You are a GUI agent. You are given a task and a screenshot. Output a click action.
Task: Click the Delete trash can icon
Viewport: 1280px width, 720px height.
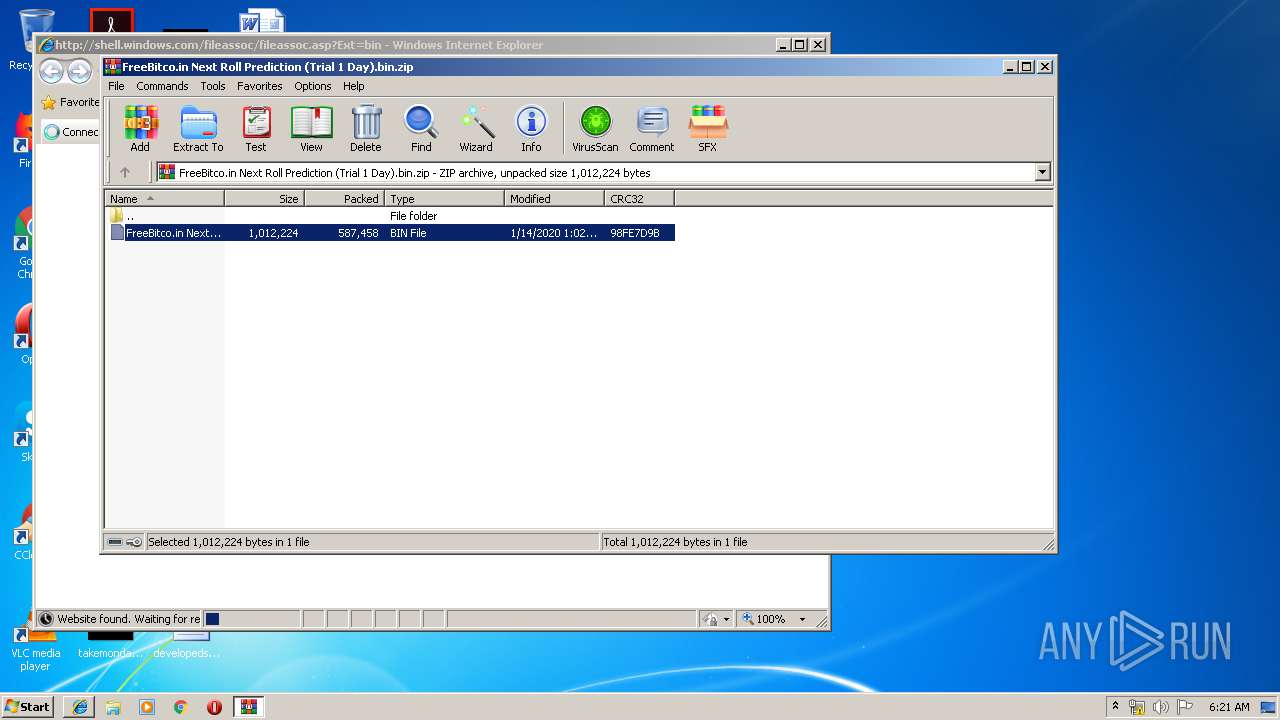[x=366, y=129]
